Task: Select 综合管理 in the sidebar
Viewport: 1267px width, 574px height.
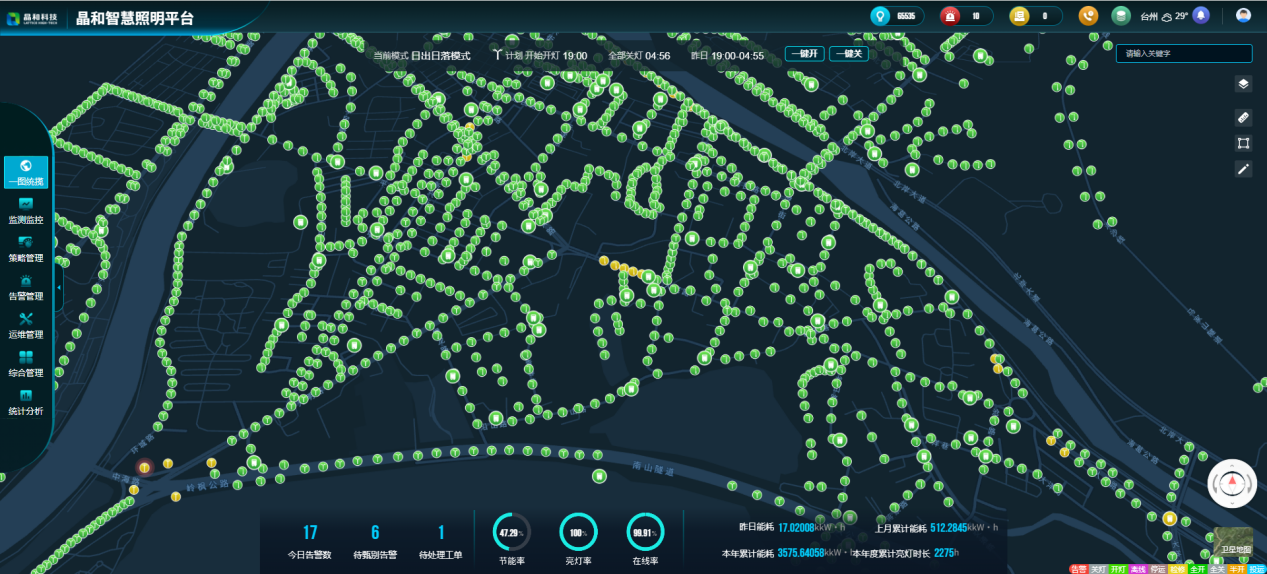Action: [x=25, y=363]
